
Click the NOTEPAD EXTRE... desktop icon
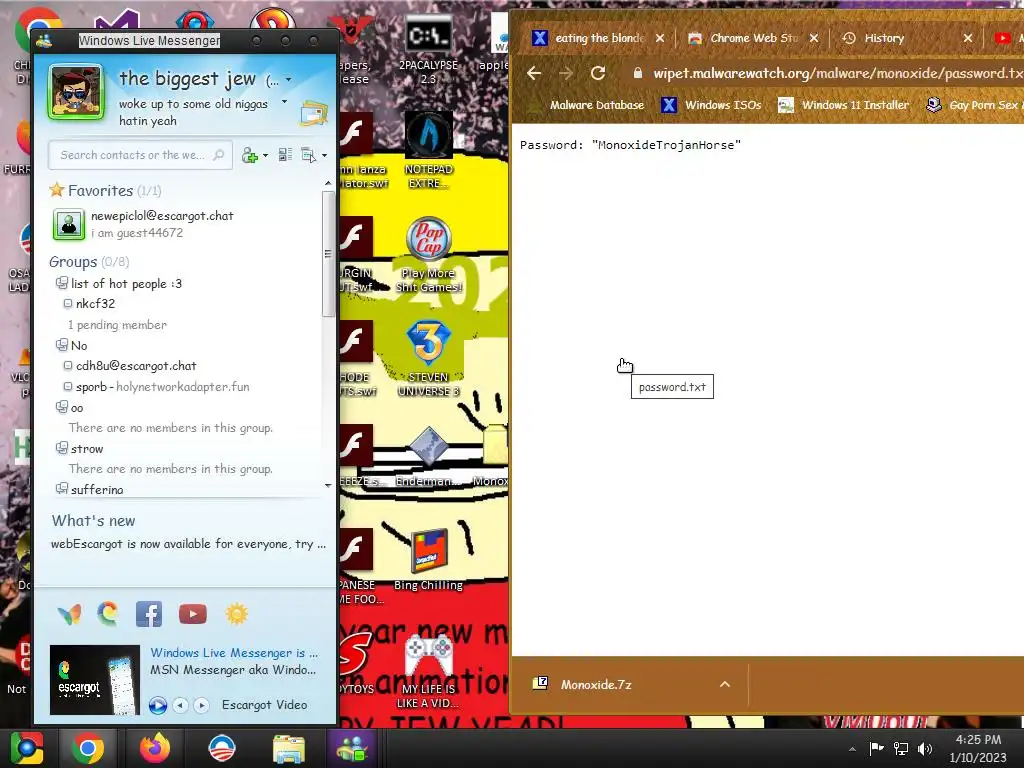[x=428, y=151]
